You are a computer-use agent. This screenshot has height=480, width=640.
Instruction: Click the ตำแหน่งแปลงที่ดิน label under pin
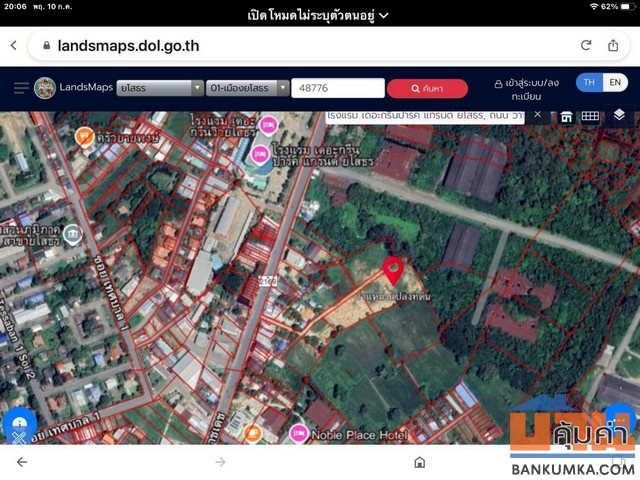click(x=392, y=297)
